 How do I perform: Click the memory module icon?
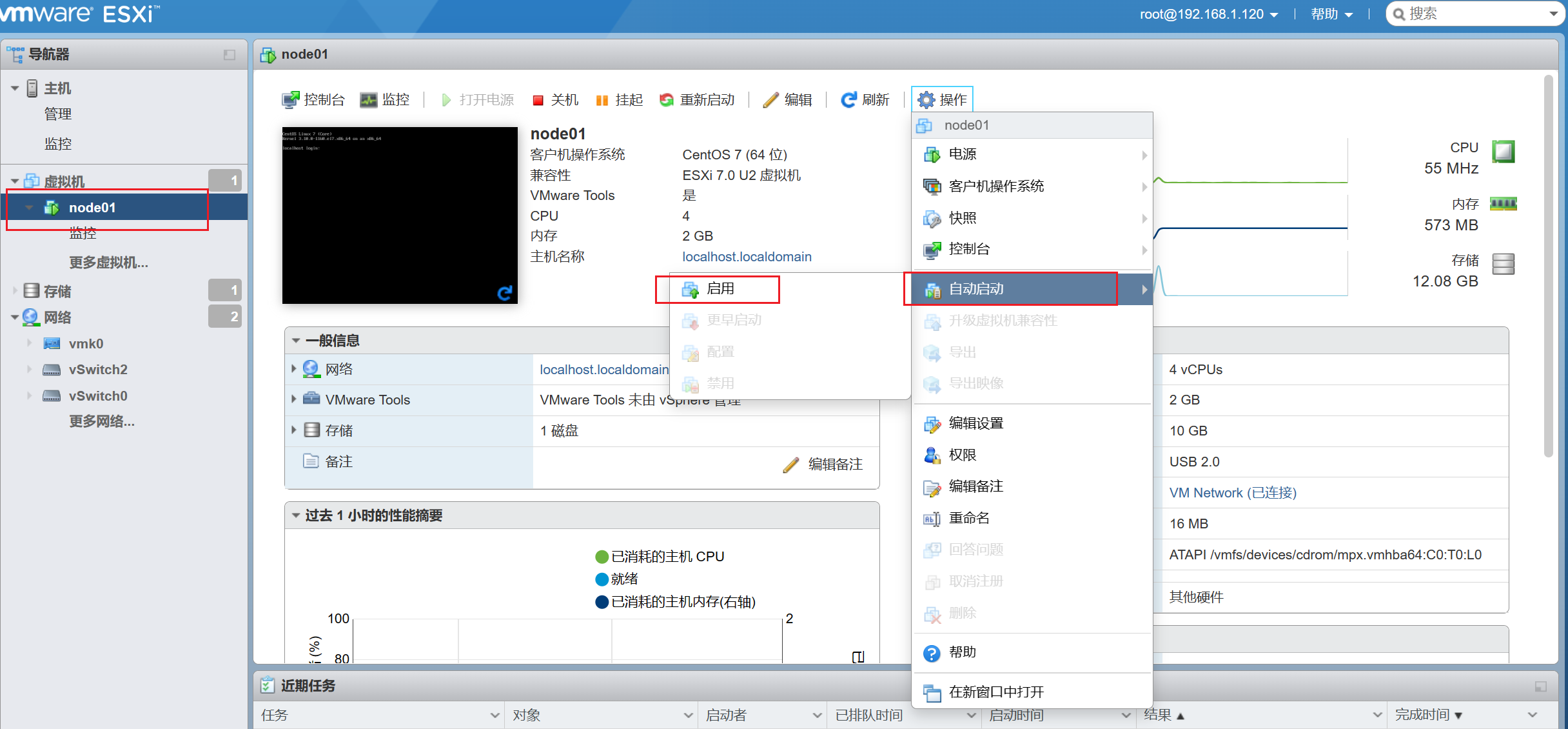[x=1503, y=205]
